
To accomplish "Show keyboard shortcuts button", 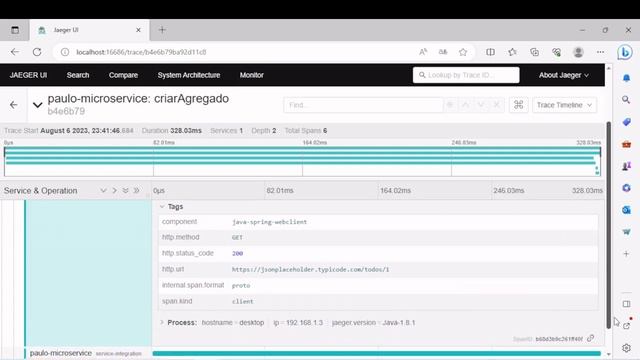I will coord(518,105).
